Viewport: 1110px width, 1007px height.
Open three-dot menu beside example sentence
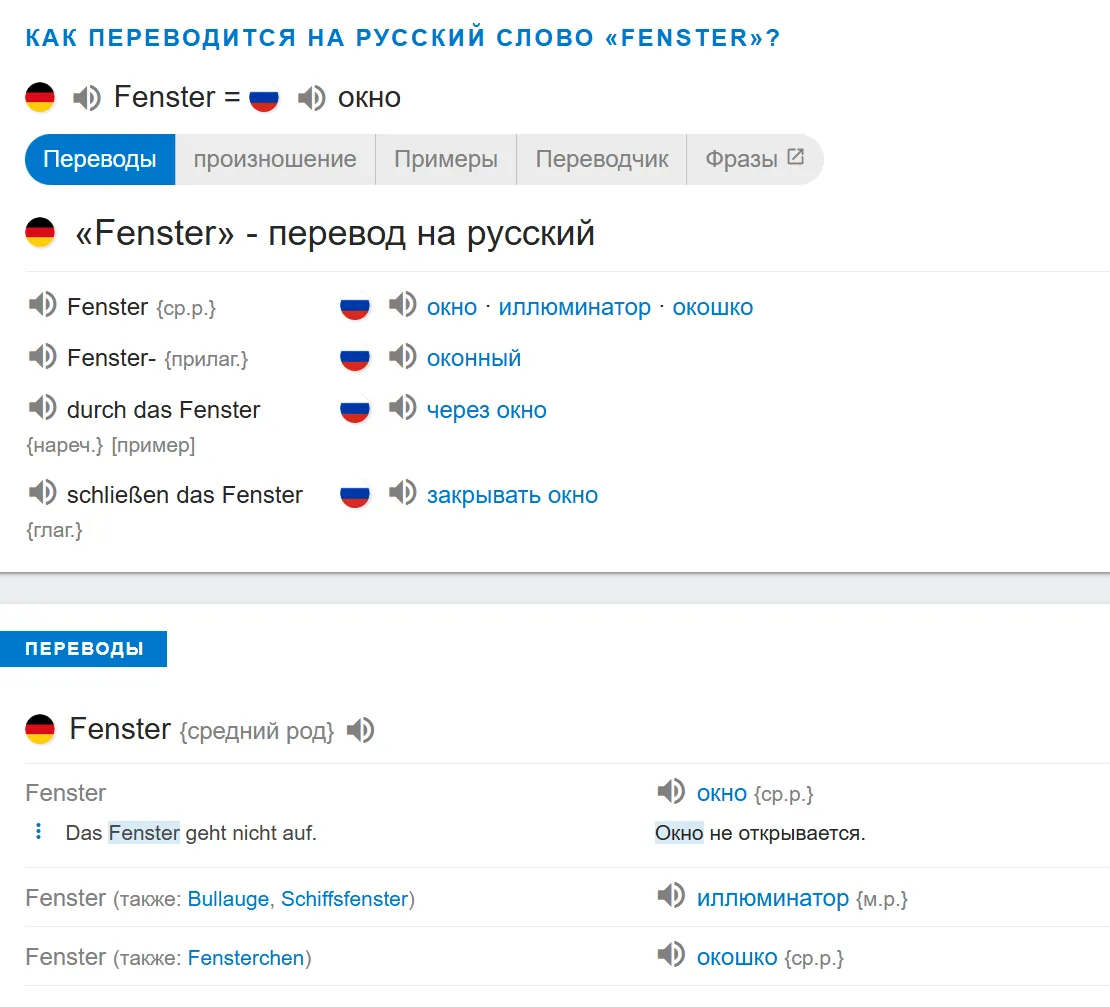pyautogui.click(x=39, y=832)
